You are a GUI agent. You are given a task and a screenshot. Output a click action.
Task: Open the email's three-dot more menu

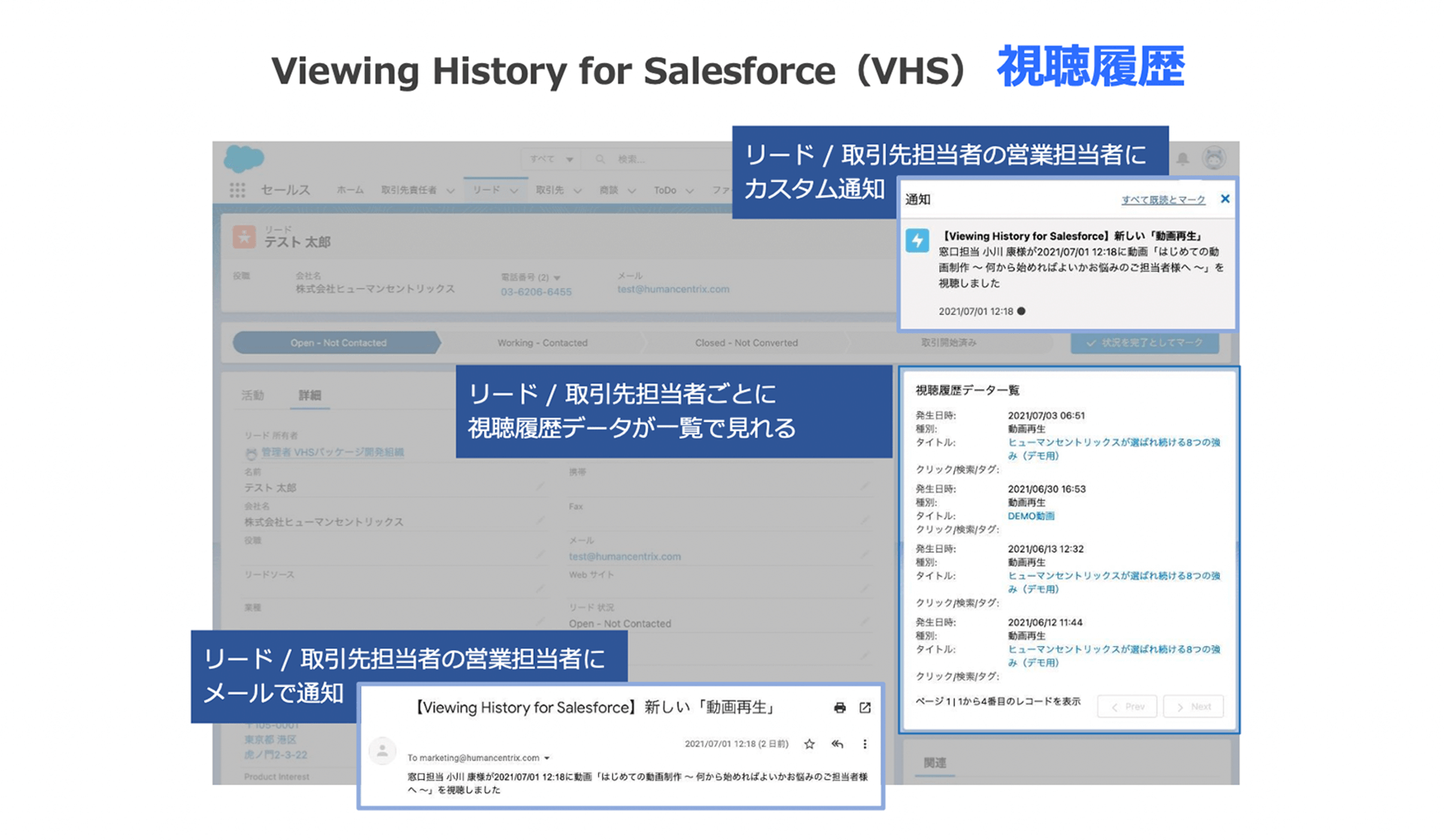[x=864, y=744]
